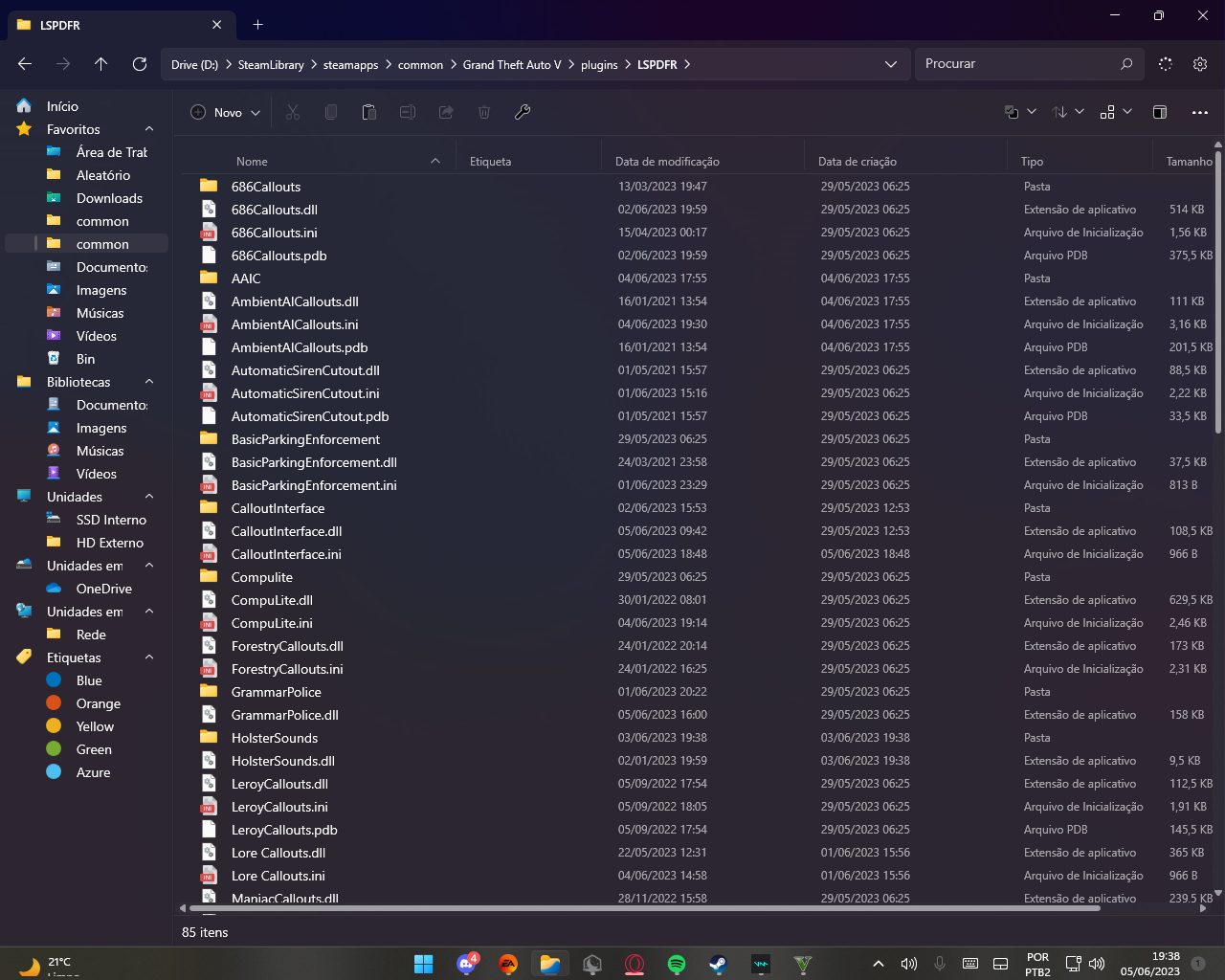Open Discord from the taskbar
1225x980 pixels.
(467, 964)
